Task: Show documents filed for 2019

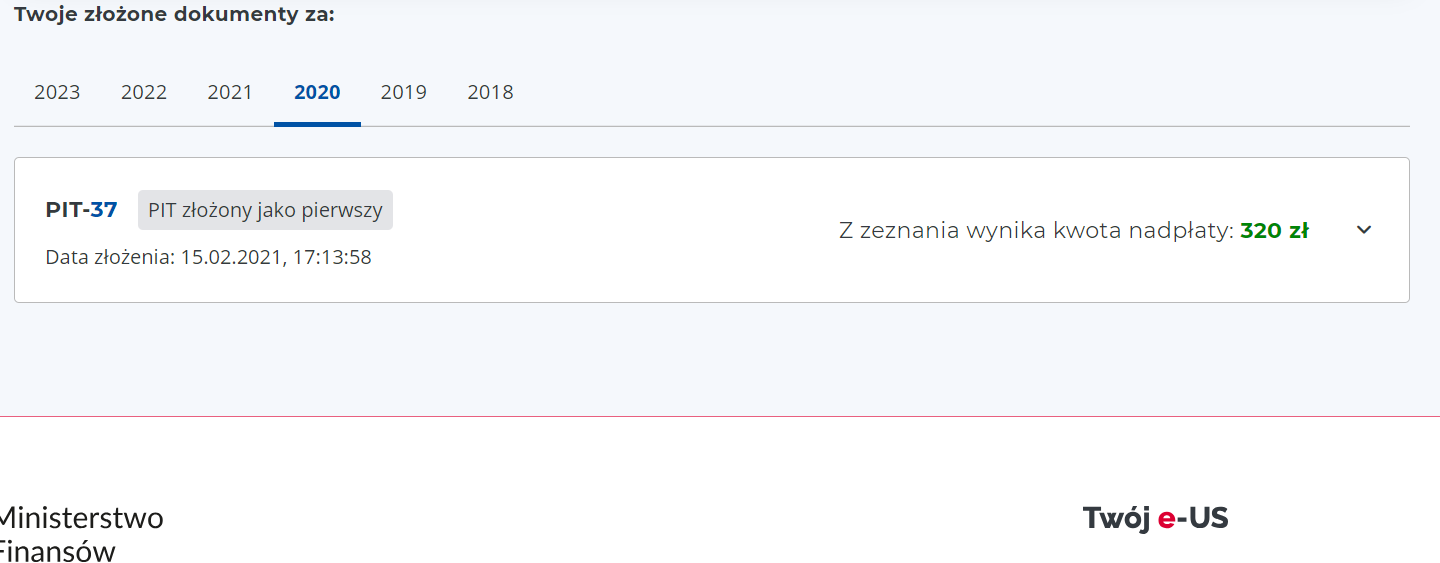Action: 404,93
